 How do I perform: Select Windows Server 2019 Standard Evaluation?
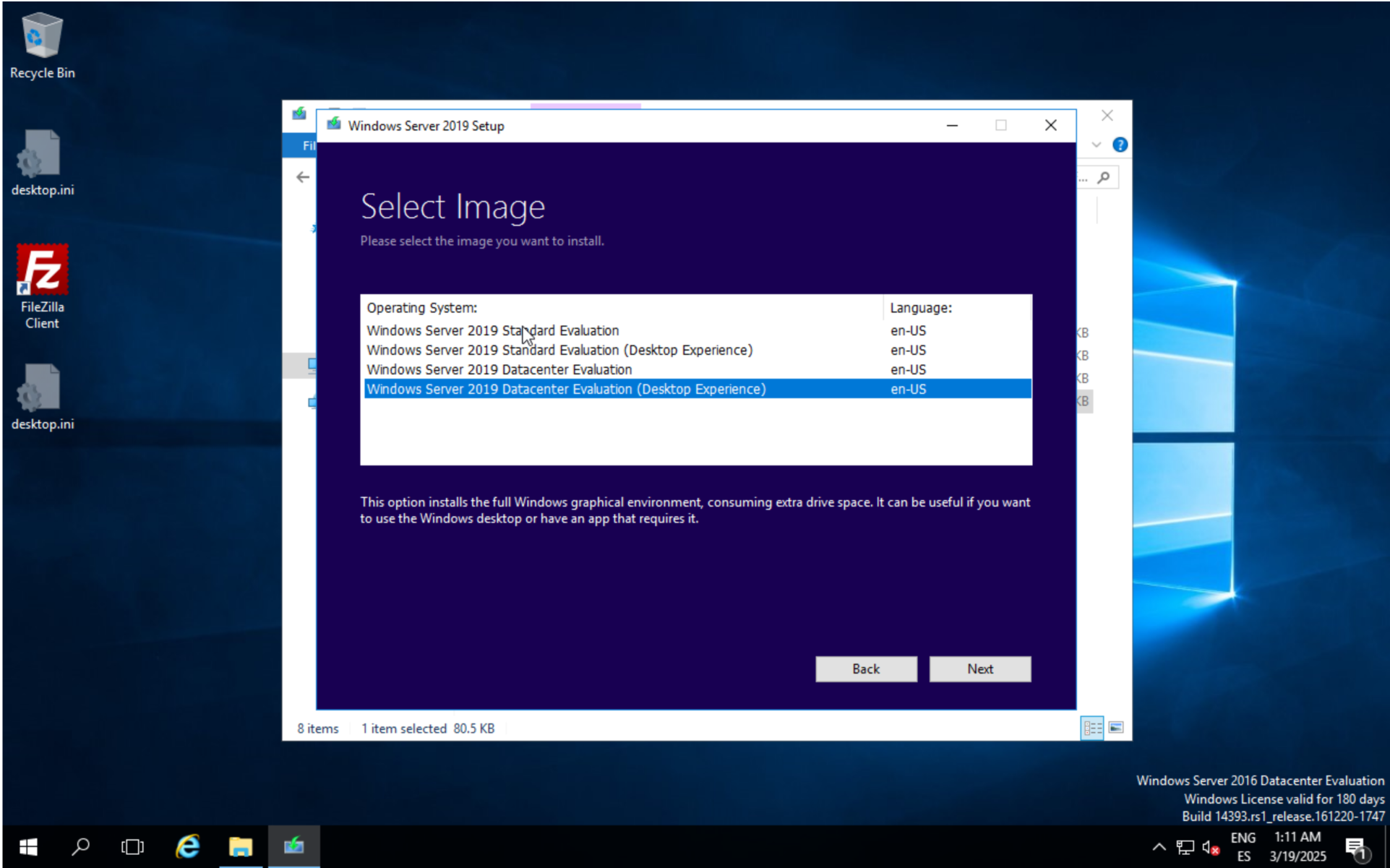click(492, 330)
